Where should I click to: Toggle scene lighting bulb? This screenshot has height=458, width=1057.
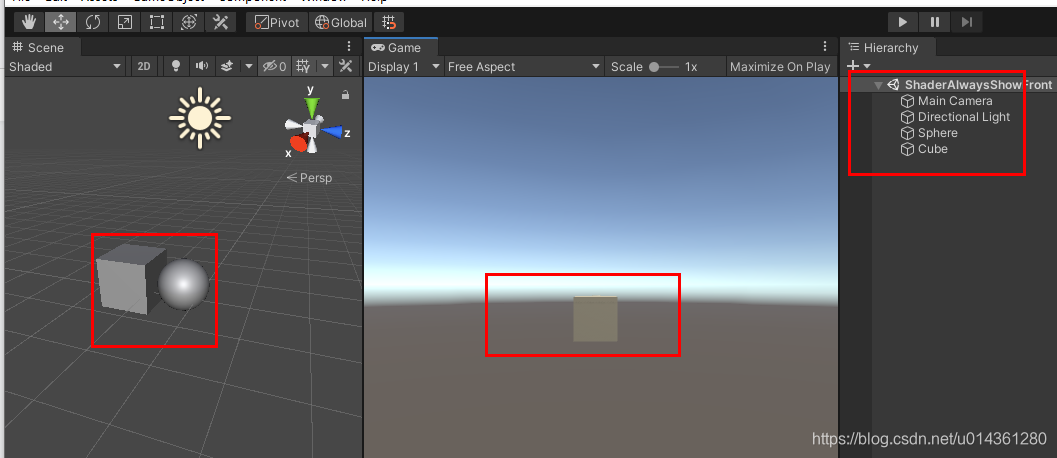(176, 66)
